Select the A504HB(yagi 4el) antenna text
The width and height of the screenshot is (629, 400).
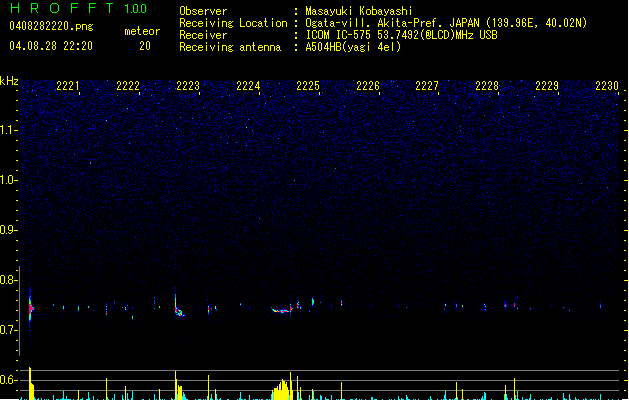(353, 47)
